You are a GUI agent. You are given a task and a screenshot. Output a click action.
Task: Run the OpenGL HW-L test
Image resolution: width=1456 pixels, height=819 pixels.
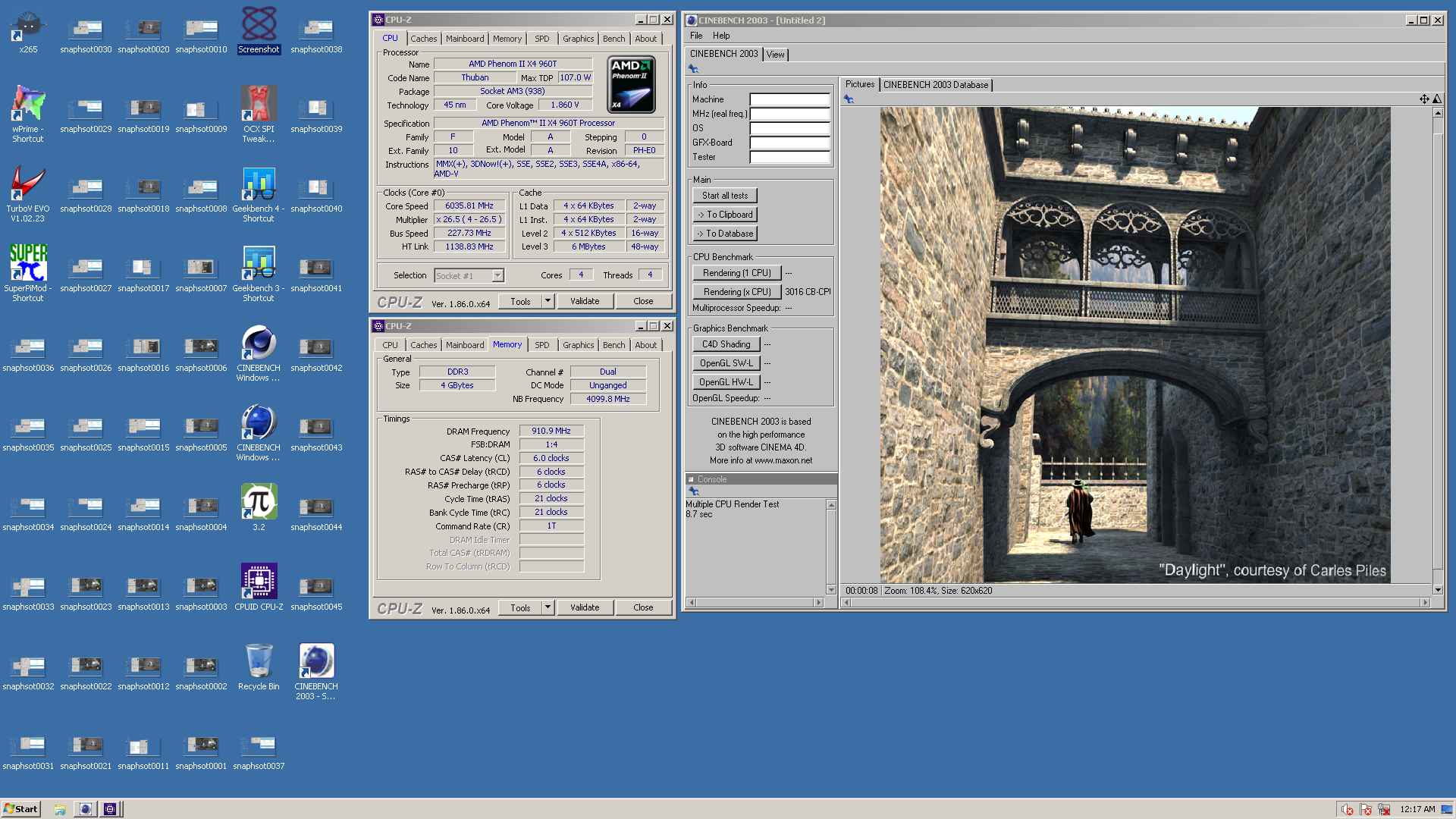coord(726,382)
